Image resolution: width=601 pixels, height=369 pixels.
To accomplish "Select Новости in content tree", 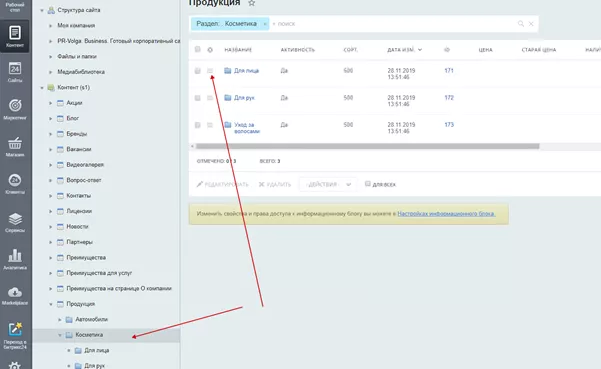I will 77,226.
